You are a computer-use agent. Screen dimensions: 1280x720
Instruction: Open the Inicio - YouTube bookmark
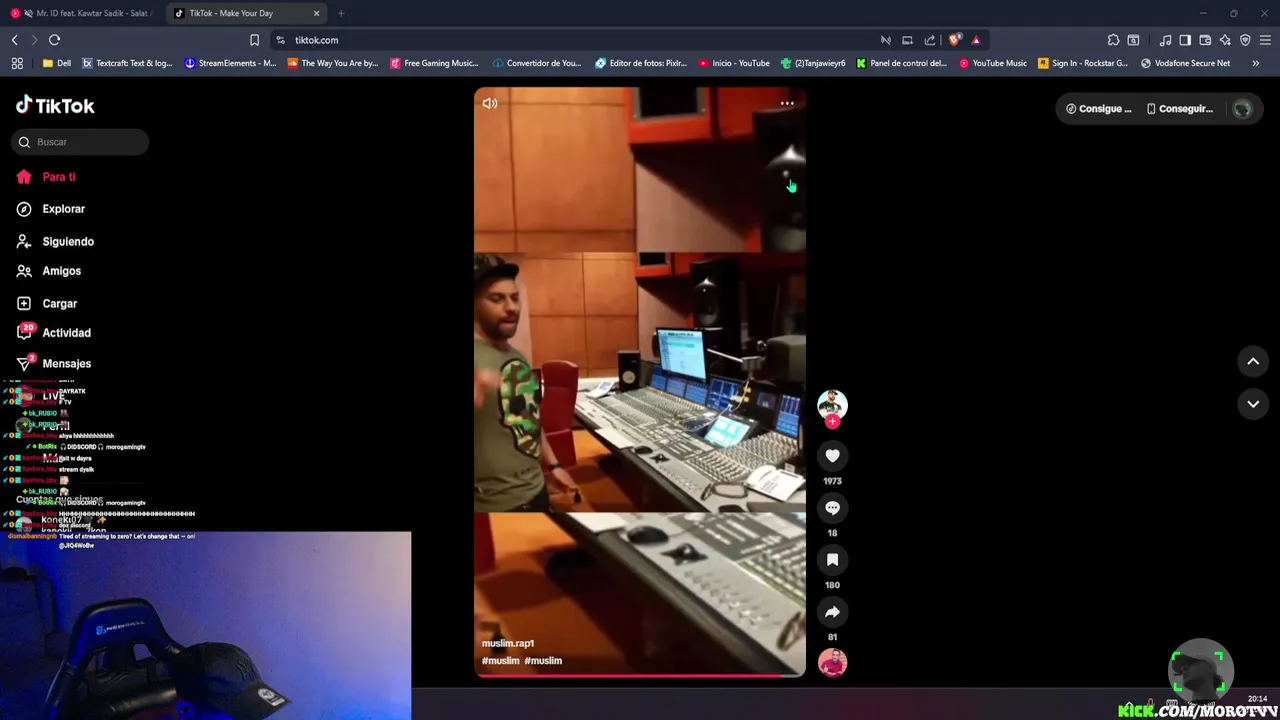(x=734, y=63)
